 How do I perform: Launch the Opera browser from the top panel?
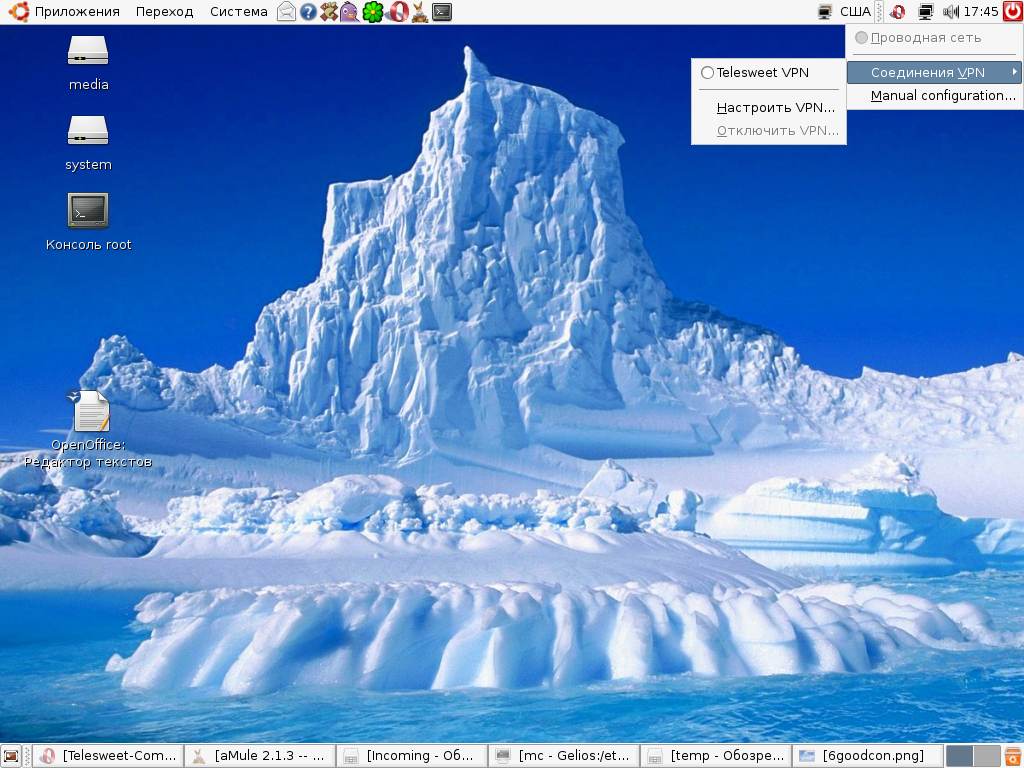tap(396, 12)
